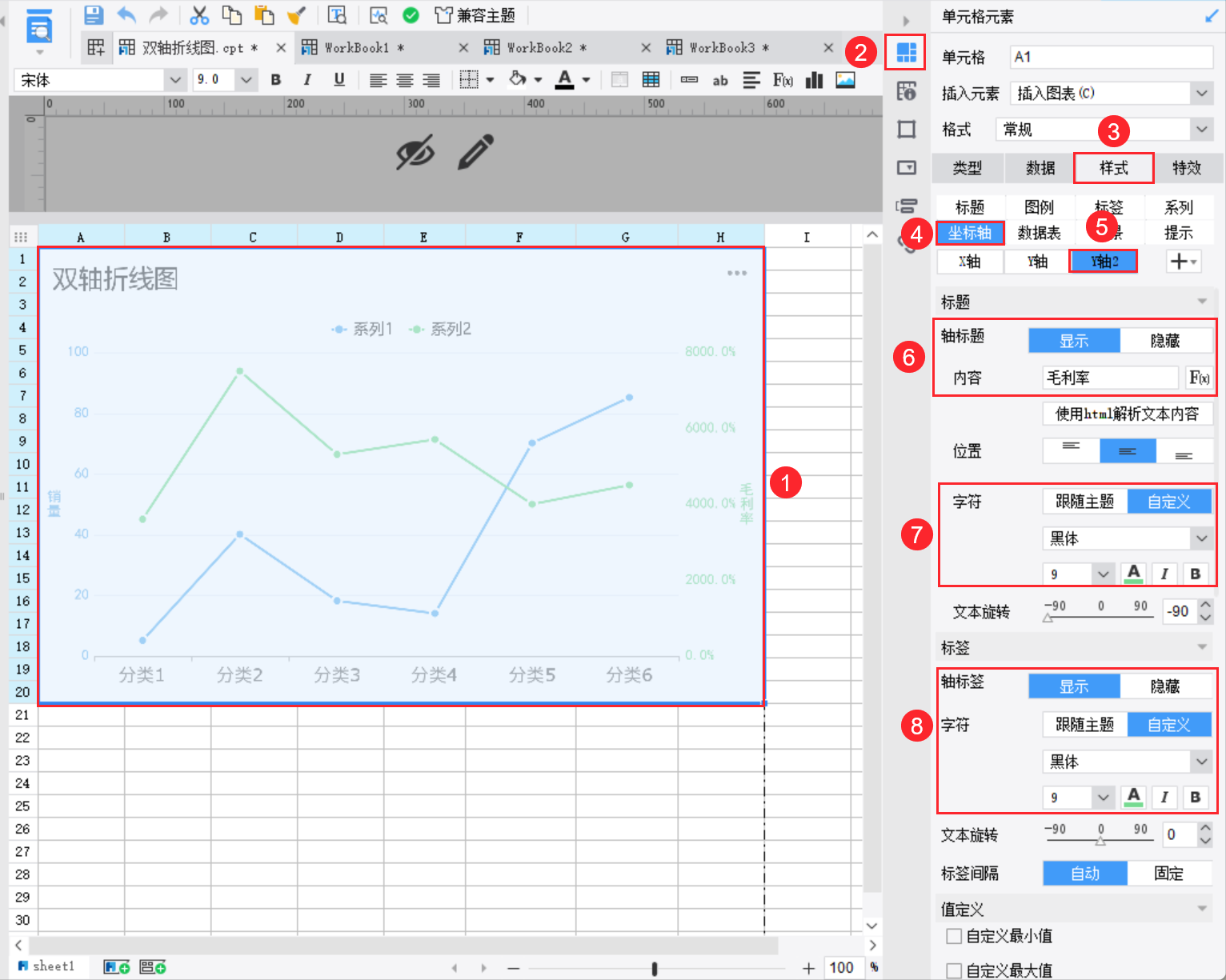Click axis title content field 毛利率
1226x980 pixels.
click(1110, 378)
